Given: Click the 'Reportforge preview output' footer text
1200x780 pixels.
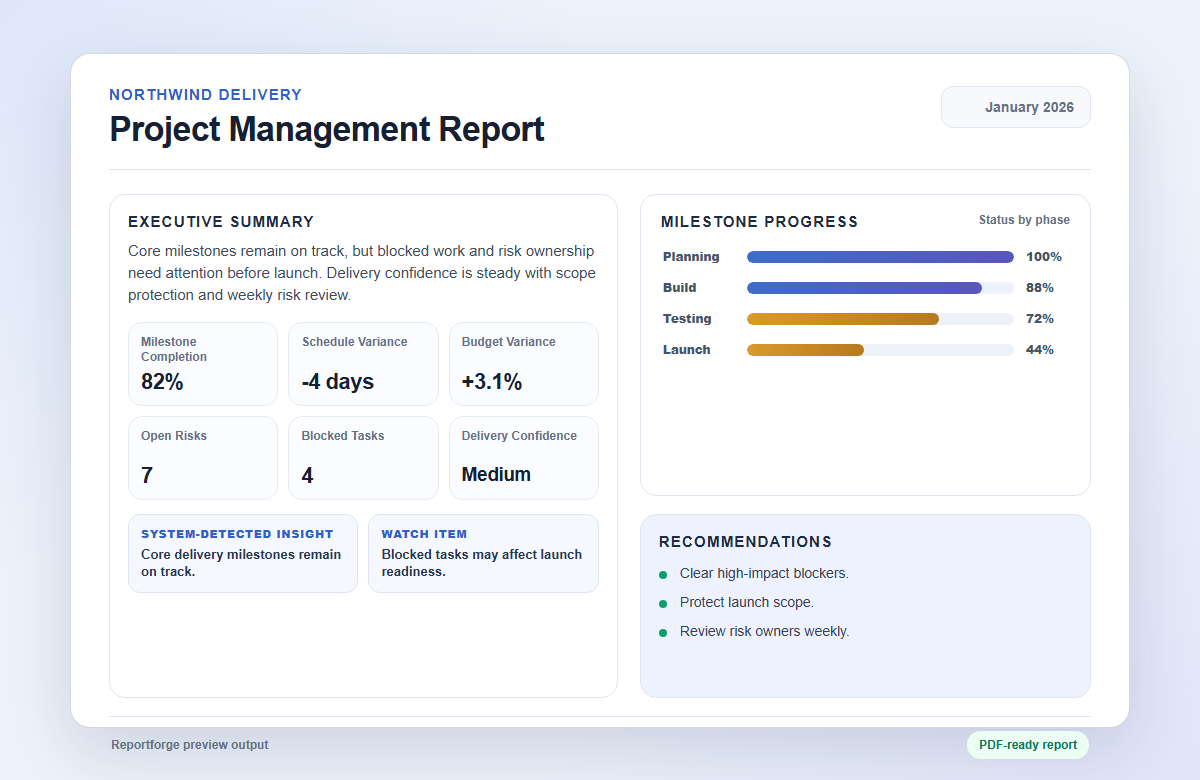Looking at the screenshot, I should click(x=190, y=745).
